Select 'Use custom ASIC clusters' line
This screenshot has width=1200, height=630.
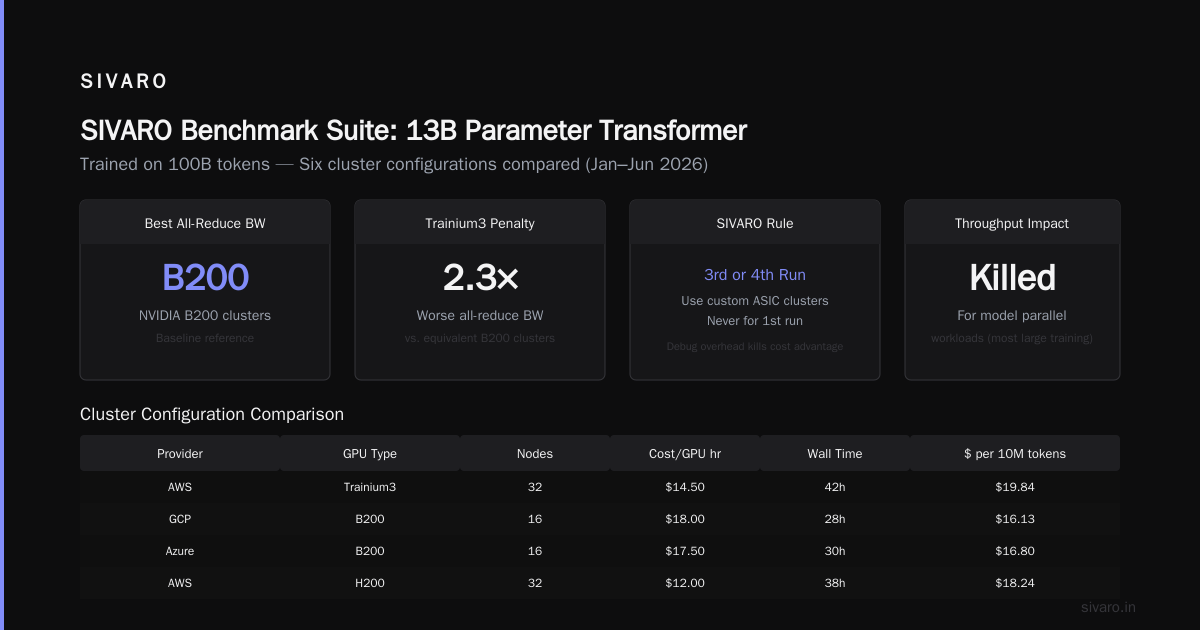(755, 300)
